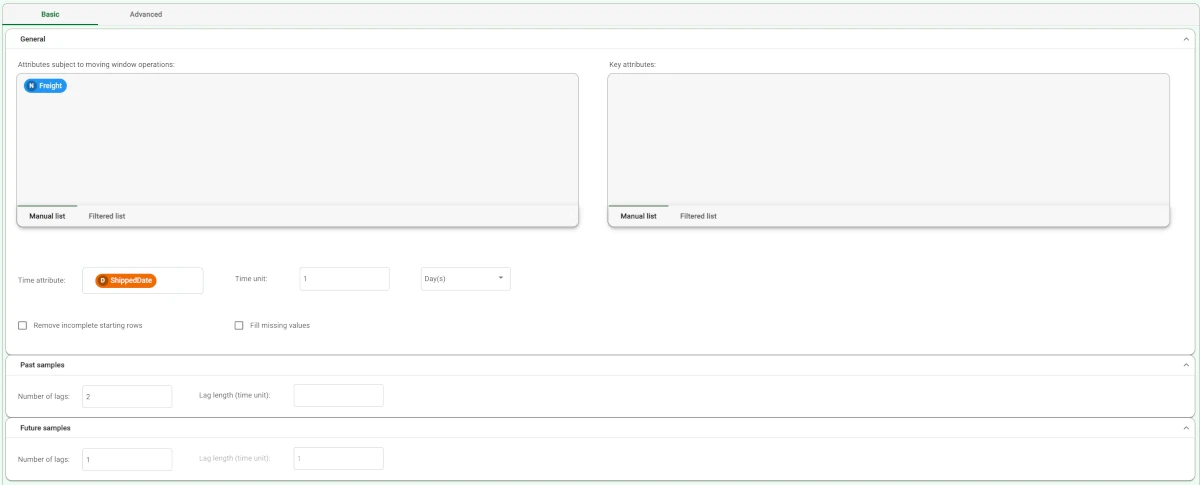The image size is (1200, 485).
Task: Enable Fill missing values checkbox
Action: coord(239,325)
